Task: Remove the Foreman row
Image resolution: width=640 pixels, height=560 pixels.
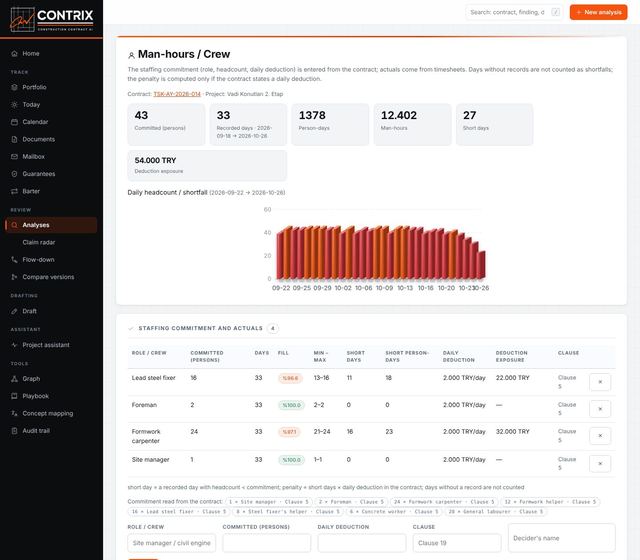Action: click(600, 409)
